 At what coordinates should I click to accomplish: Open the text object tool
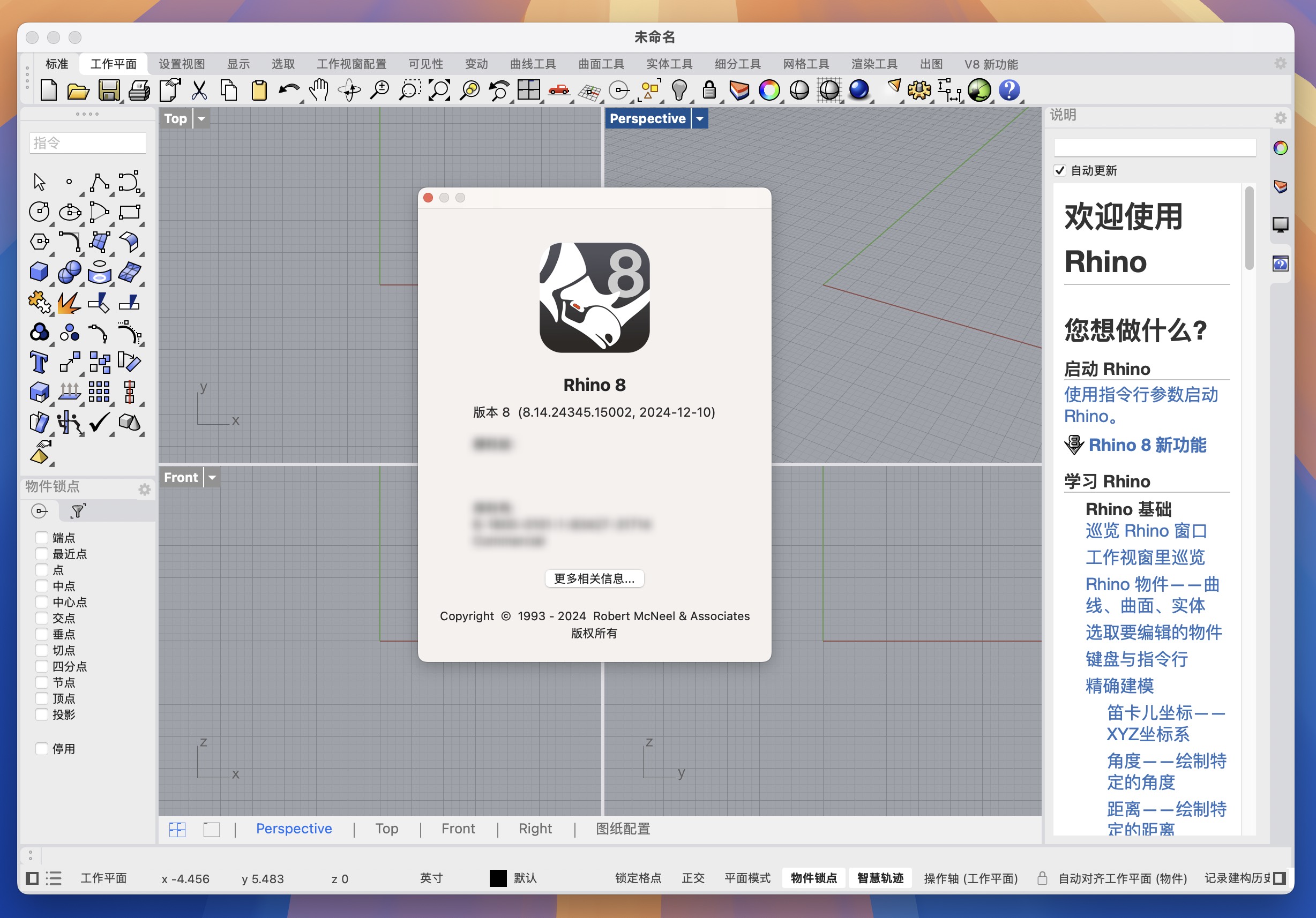coord(39,362)
